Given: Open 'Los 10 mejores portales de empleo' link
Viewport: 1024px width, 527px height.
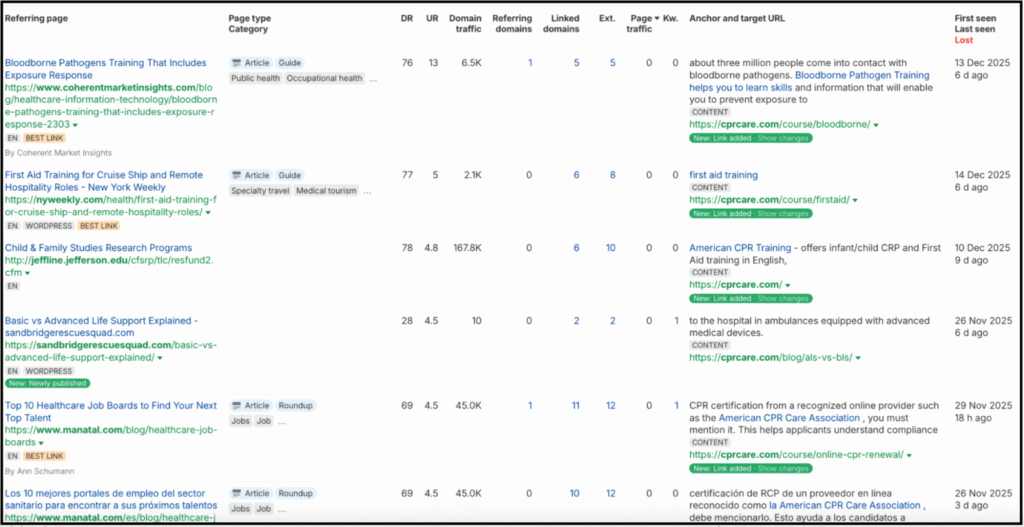Looking at the screenshot, I should coord(111,499).
